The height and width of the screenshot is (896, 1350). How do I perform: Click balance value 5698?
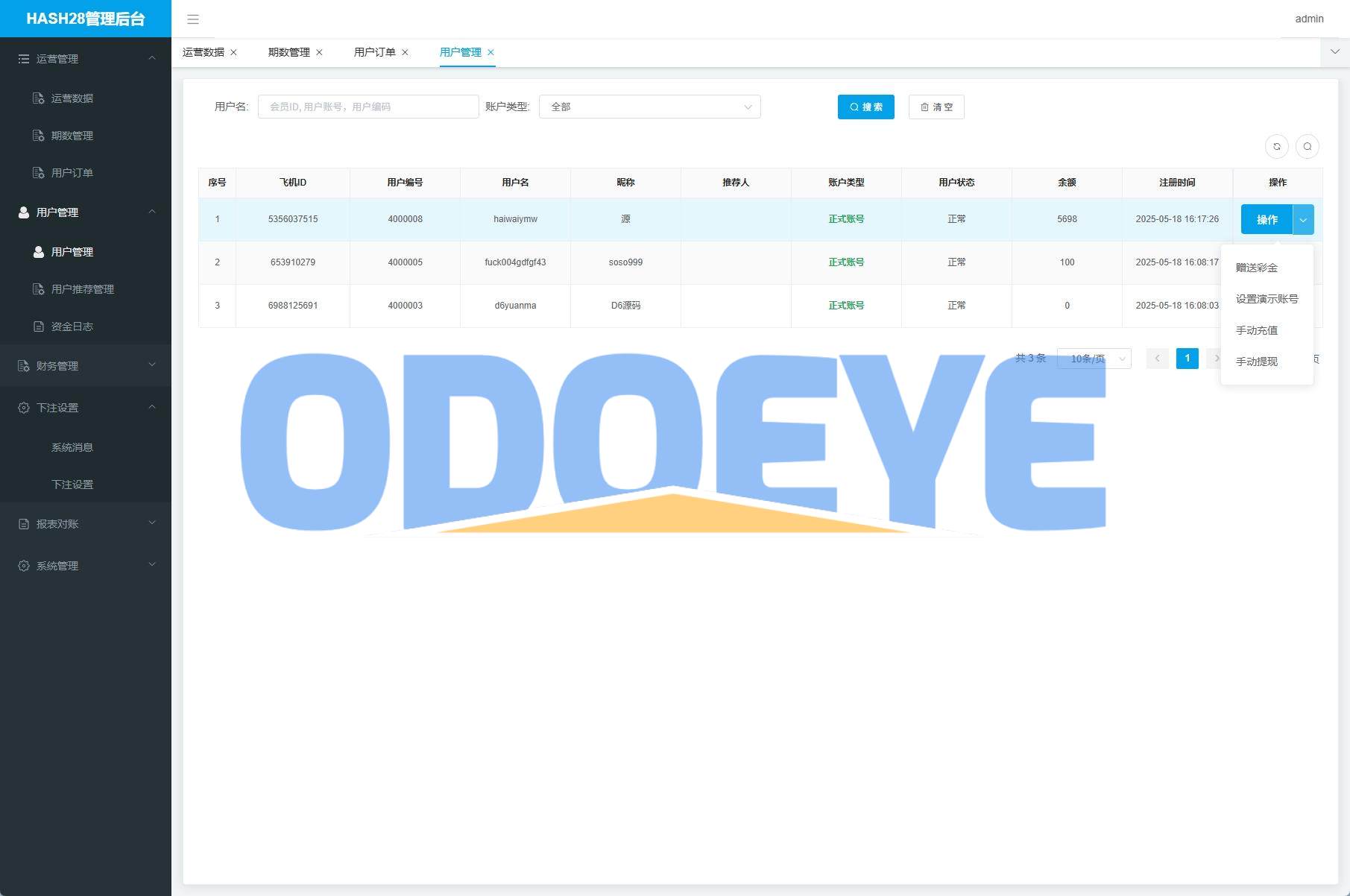click(1067, 219)
